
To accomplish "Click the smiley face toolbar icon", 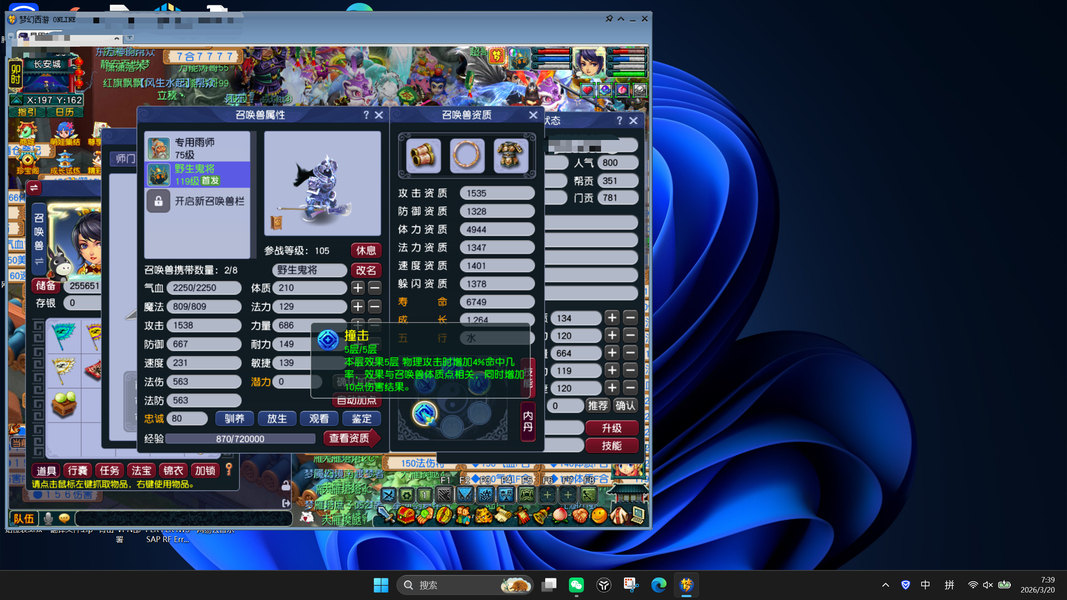I will (x=599, y=516).
